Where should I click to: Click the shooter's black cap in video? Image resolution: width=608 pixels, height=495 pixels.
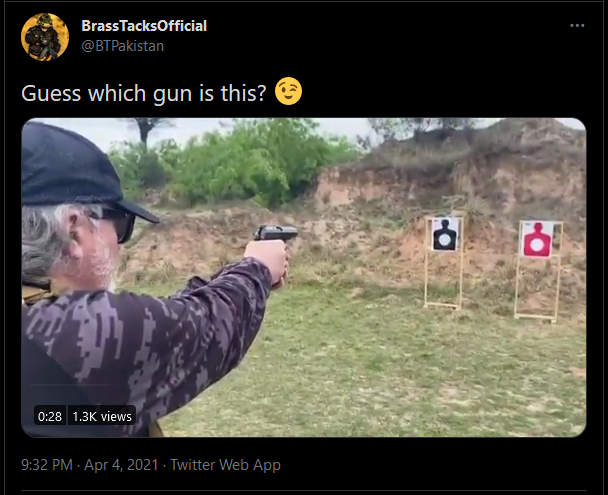tap(76, 170)
